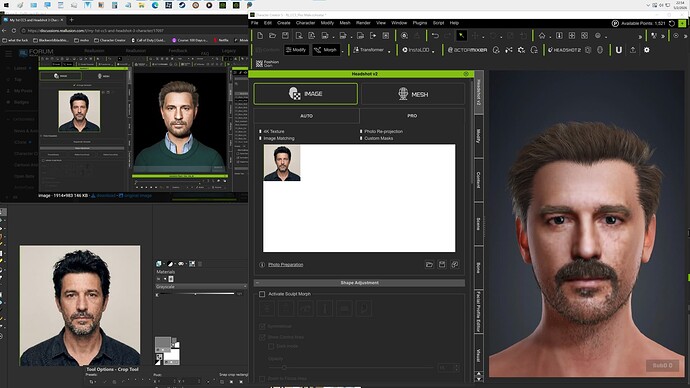This screenshot has height=388, width=690.
Task: Click the Netflix bookmark in browser
Action: point(220,40)
